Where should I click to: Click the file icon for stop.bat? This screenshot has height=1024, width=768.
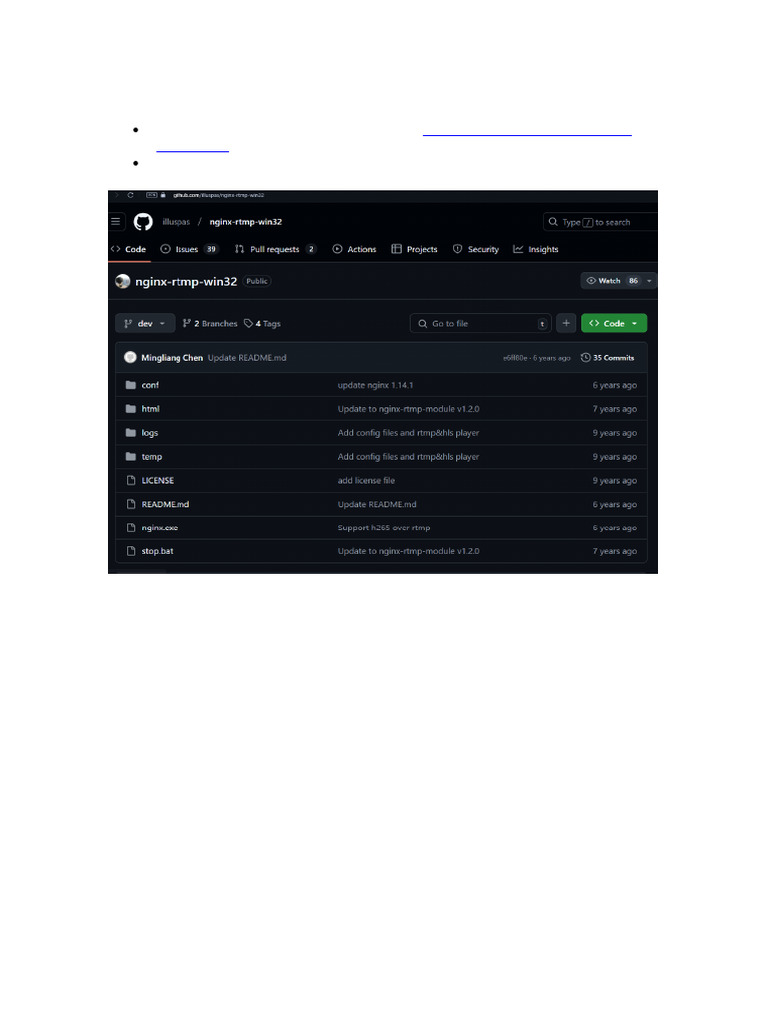131,551
